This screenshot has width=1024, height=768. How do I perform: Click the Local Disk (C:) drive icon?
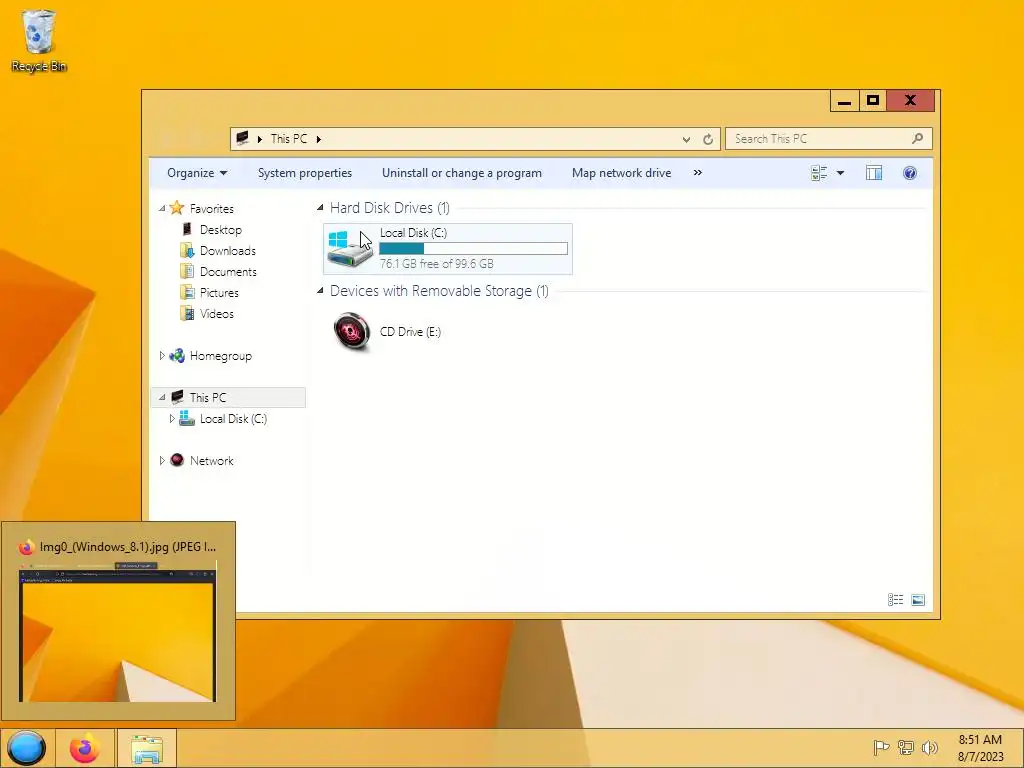point(350,248)
